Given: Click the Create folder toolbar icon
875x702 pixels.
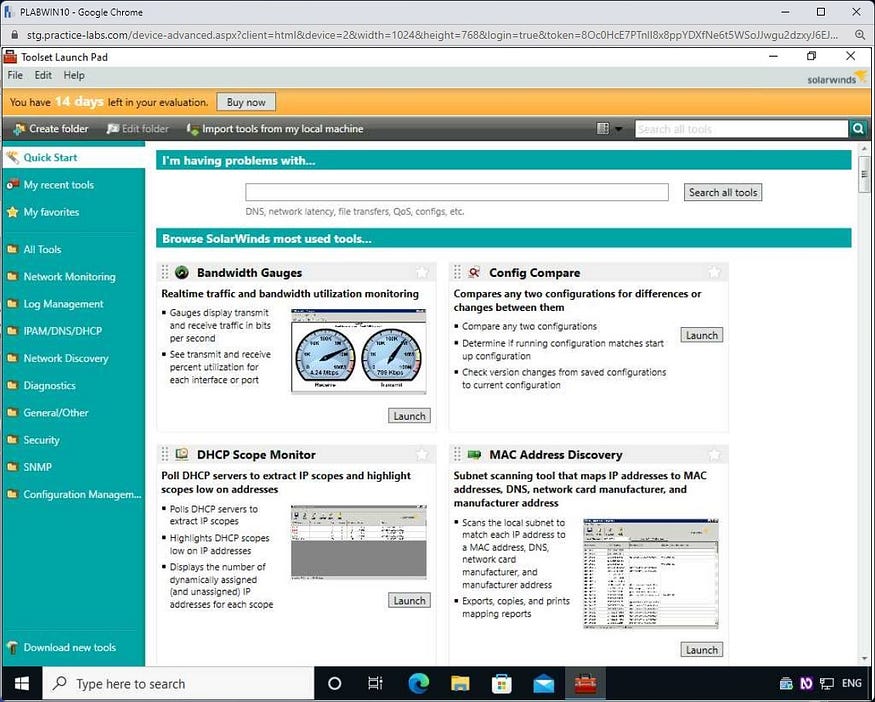Looking at the screenshot, I should 19,129.
